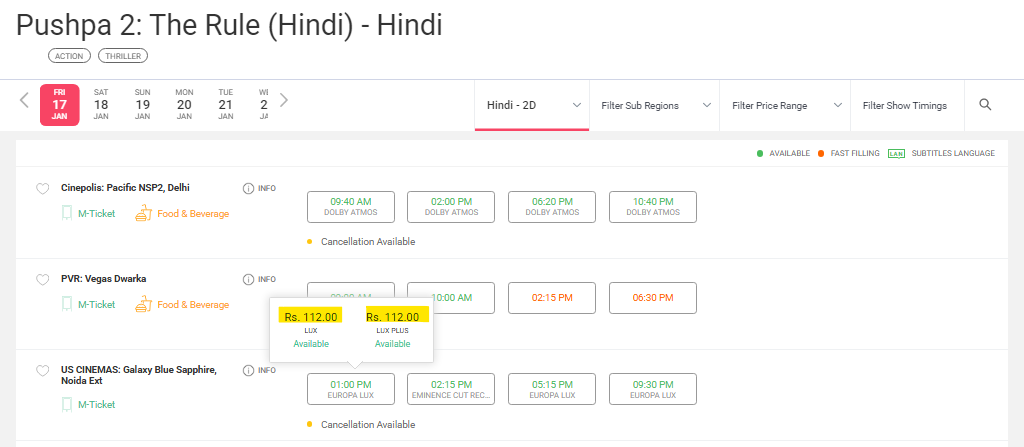The width and height of the screenshot is (1024, 447).
Task: Click the SUBTITLES LANGUAGE legend icon
Action: [x=896, y=154]
